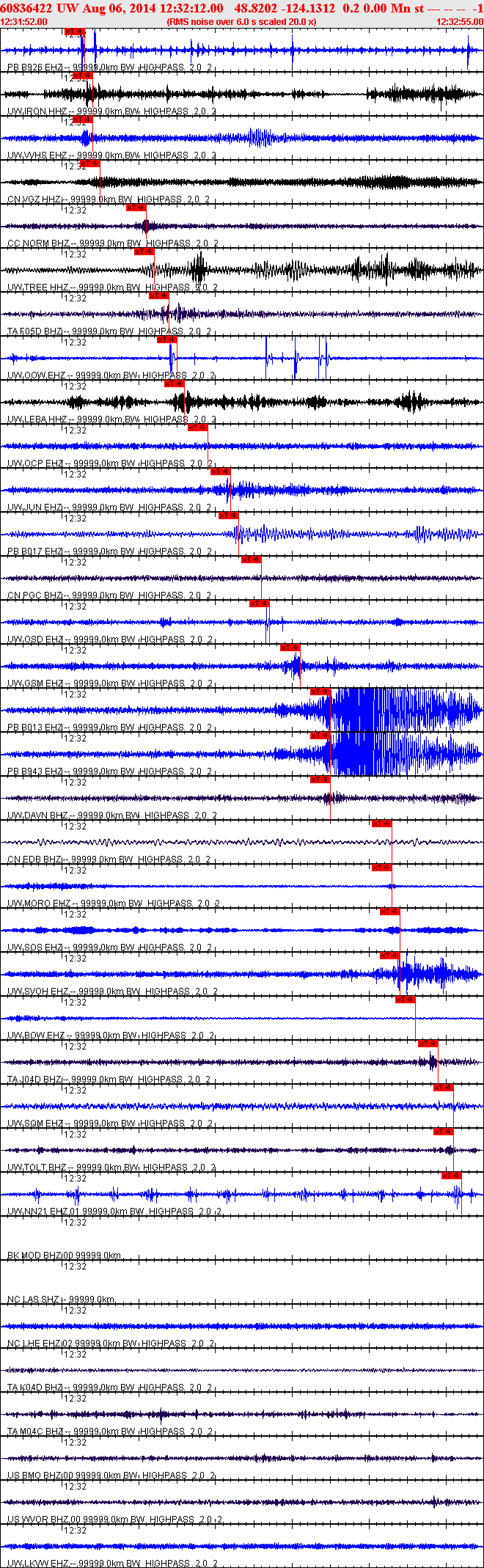The image size is (484, 1568).
Task: Select the pick flag on the PB B013 trace
Action: 320,691
